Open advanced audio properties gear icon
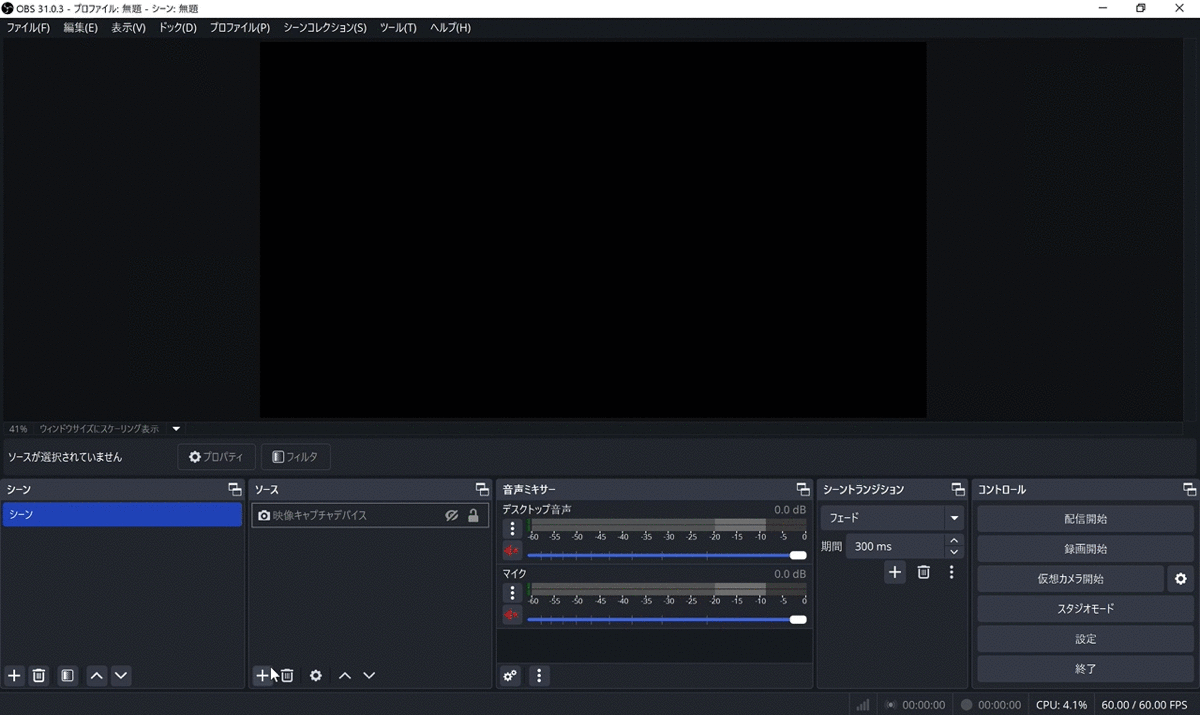This screenshot has height=715, width=1200. 511,676
